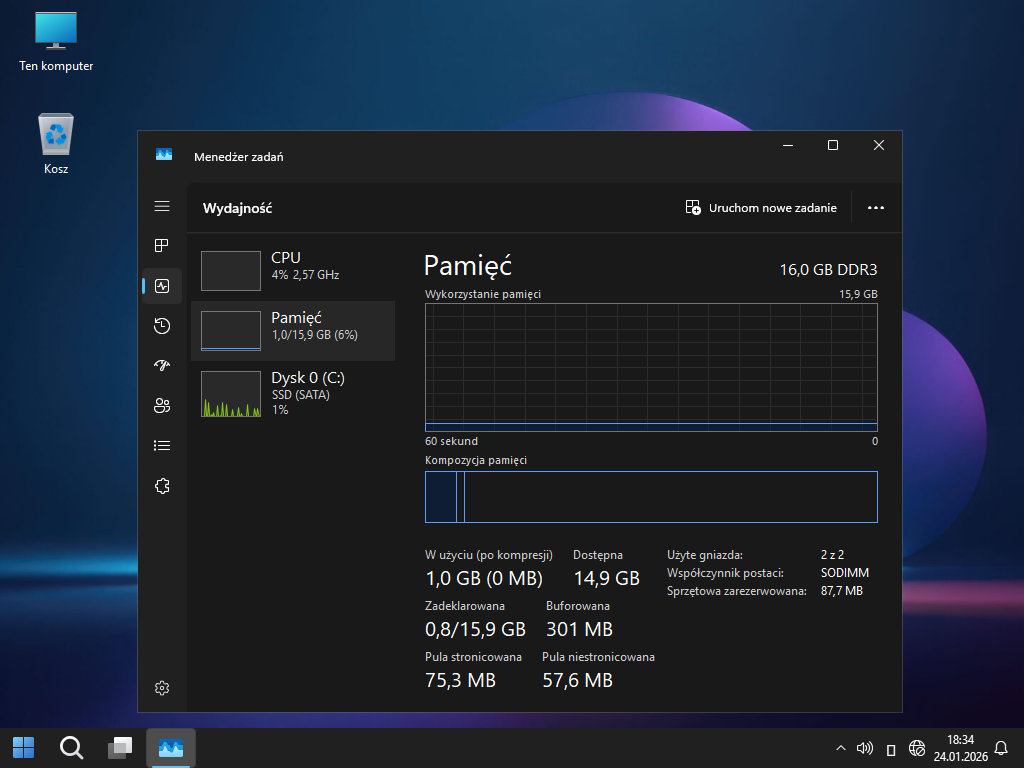This screenshot has height=768, width=1024.
Task: Go to Startup apps via the sidebar icon
Action: [x=162, y=366]
